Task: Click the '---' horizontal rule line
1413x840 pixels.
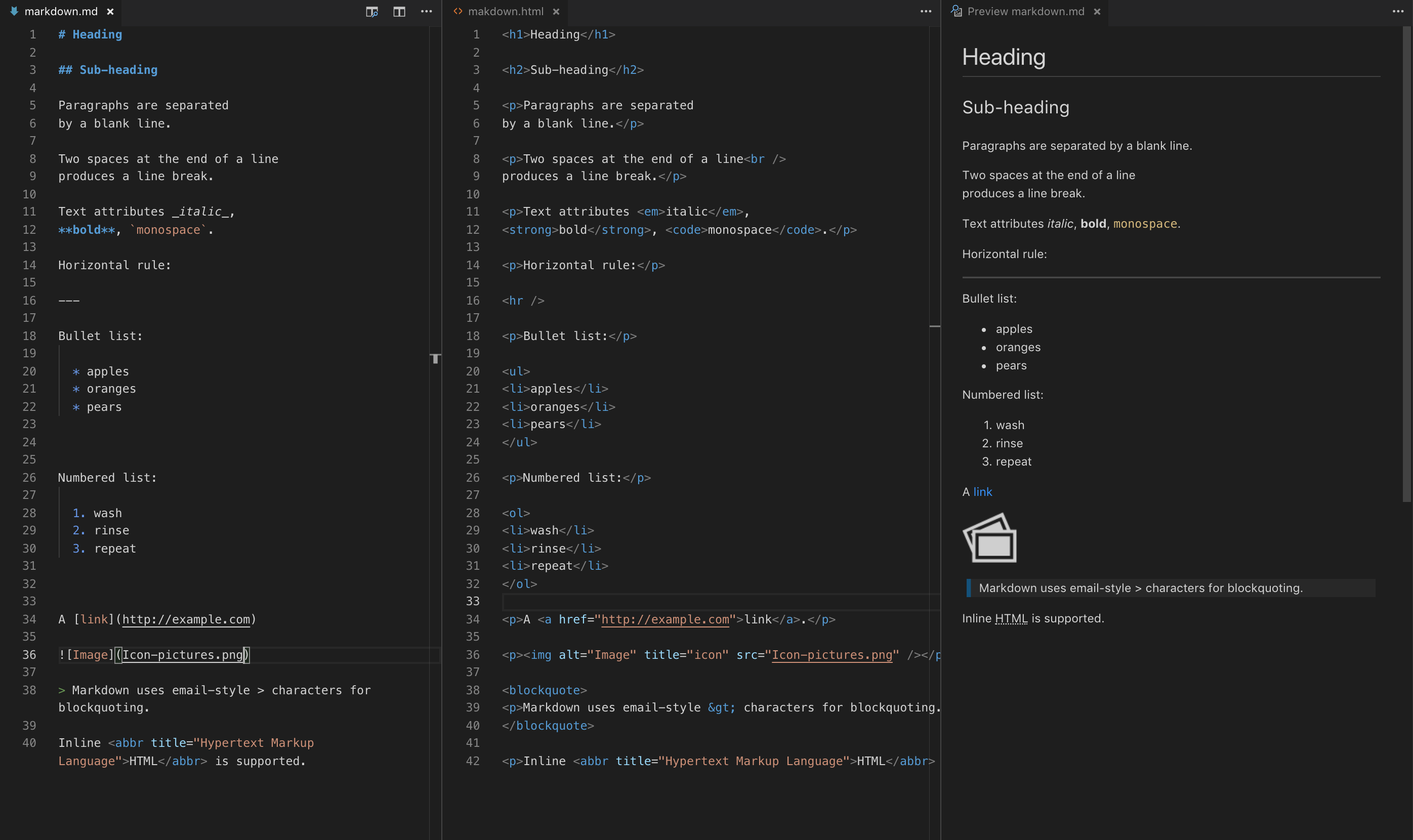Action: tap(69, 301)
